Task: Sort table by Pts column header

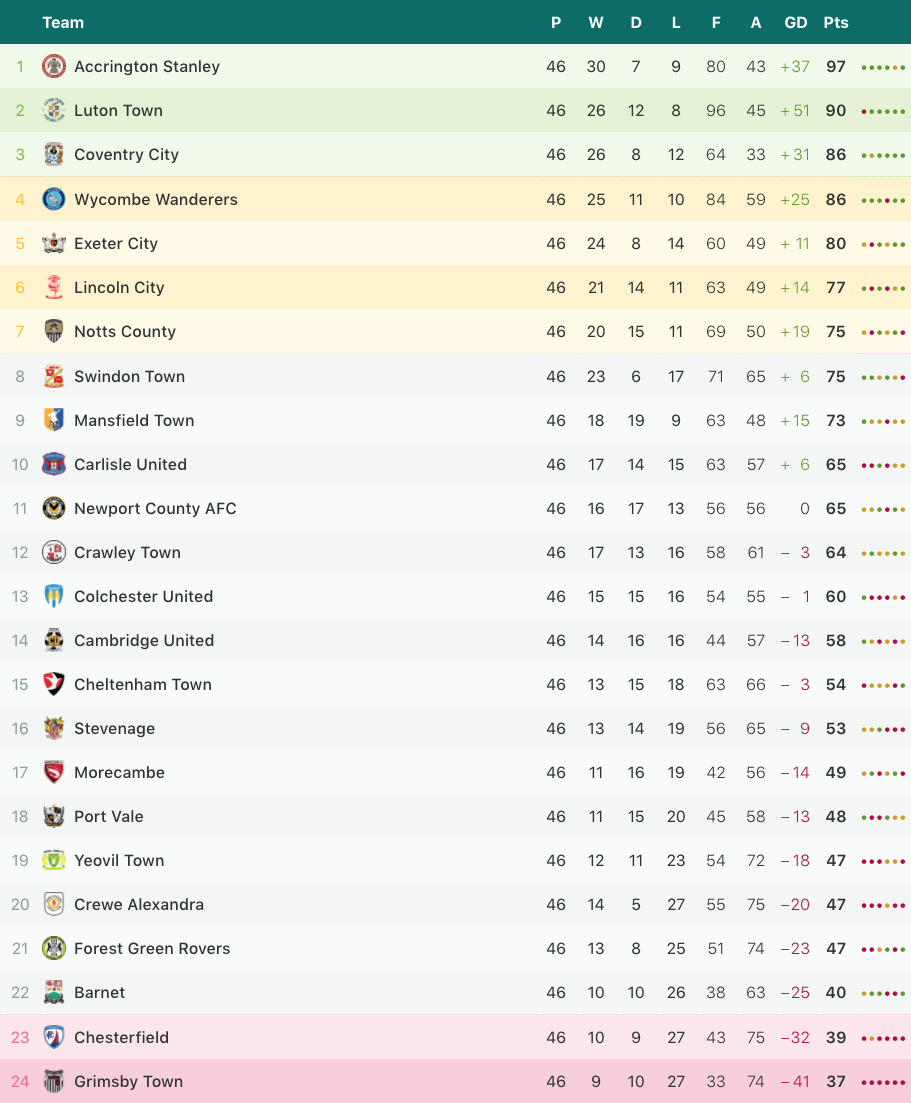Action: (x=836, y=23)
